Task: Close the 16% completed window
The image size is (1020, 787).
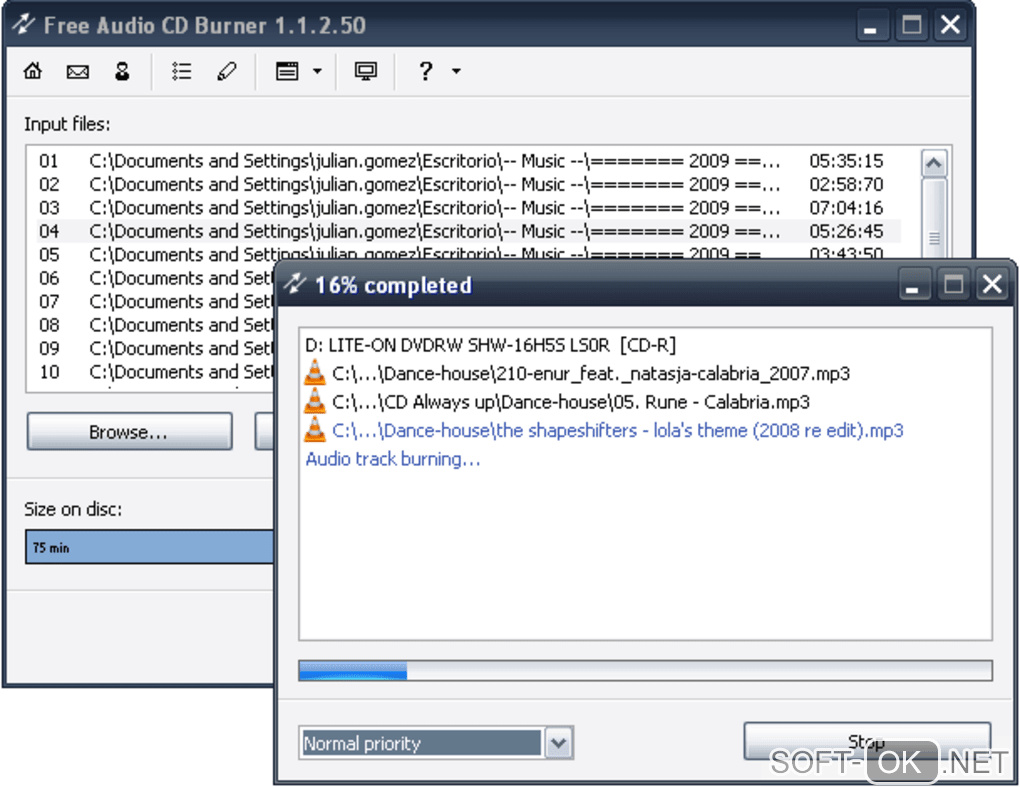Action: (992, 284)
